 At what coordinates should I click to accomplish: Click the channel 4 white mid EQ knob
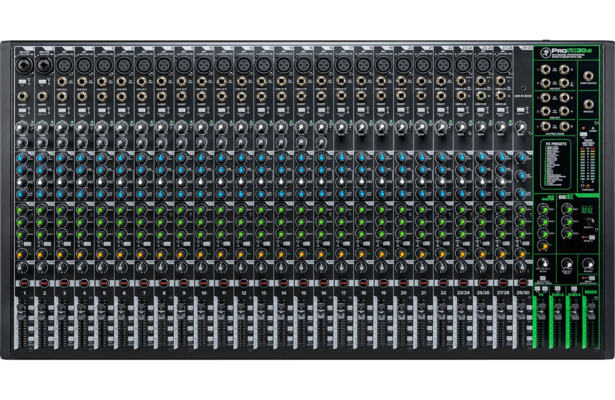(x=81, y=182)
